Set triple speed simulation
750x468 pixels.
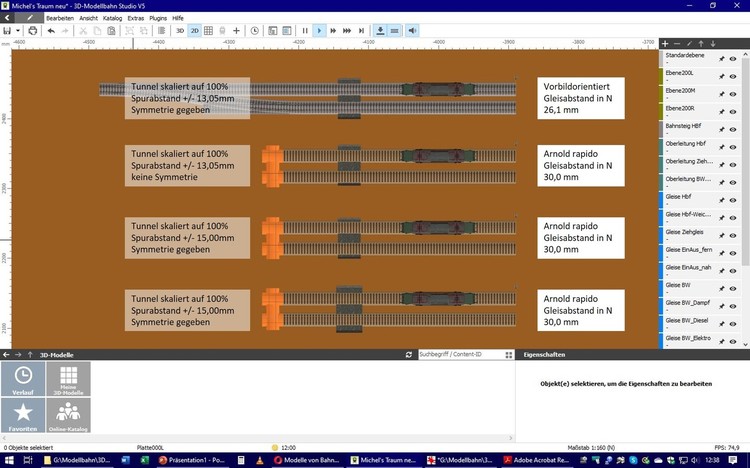click(x=347, y=31)
